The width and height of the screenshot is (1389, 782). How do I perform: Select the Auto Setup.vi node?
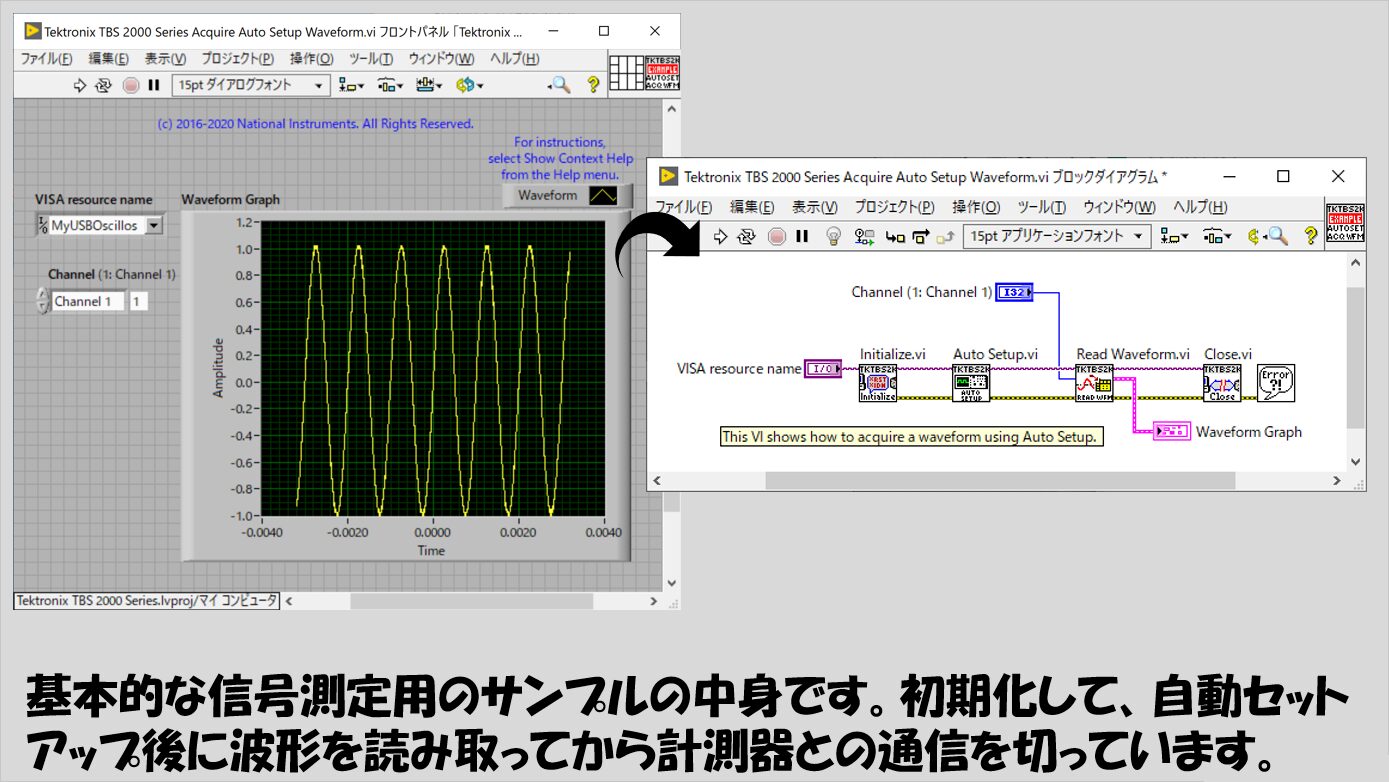(971, 383)
